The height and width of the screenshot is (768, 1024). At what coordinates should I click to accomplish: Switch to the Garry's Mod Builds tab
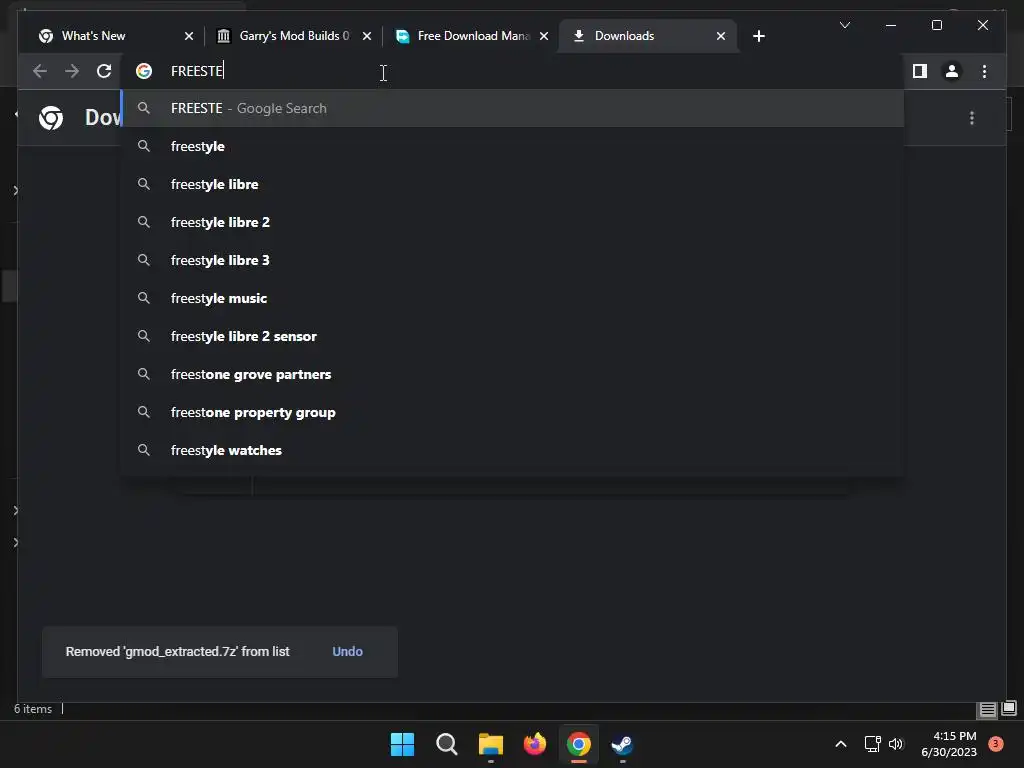coord(292,36)
